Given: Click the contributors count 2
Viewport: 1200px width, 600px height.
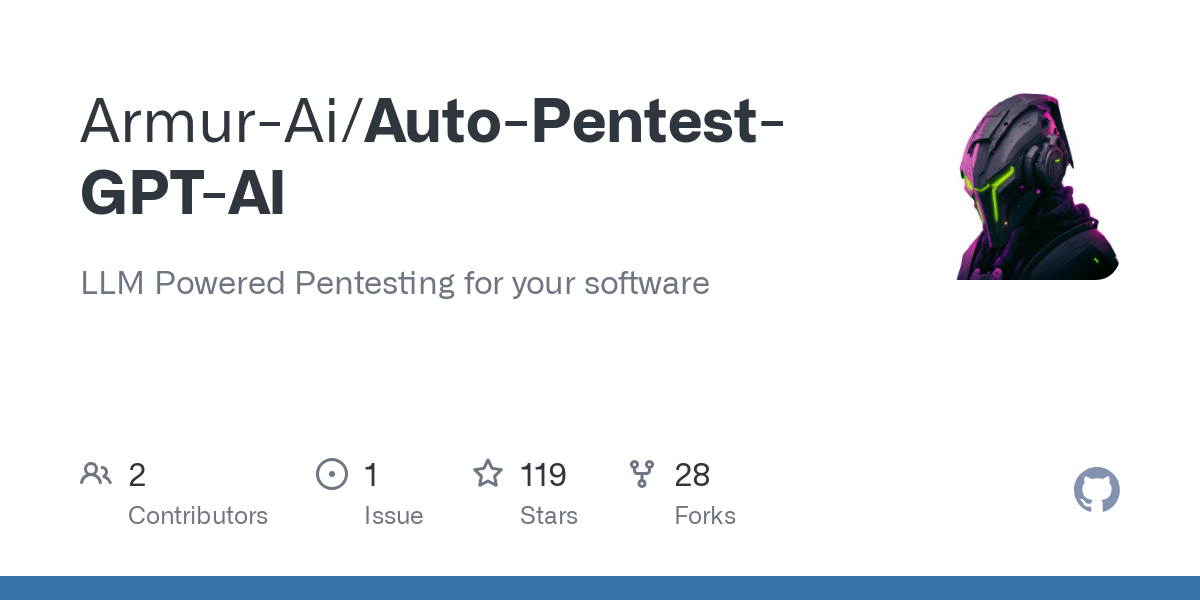Looking at the screenshot, I should coord(137,474).
